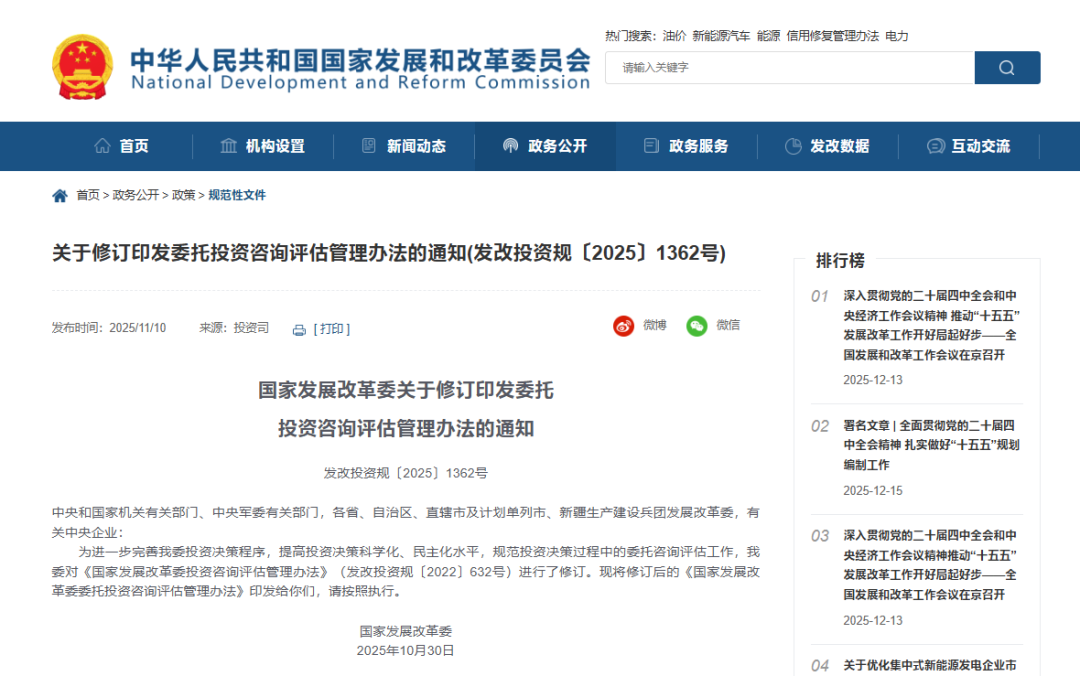This screenshot has height=676, width=1080.
Task: Click the printer icon
Action: 299,330
